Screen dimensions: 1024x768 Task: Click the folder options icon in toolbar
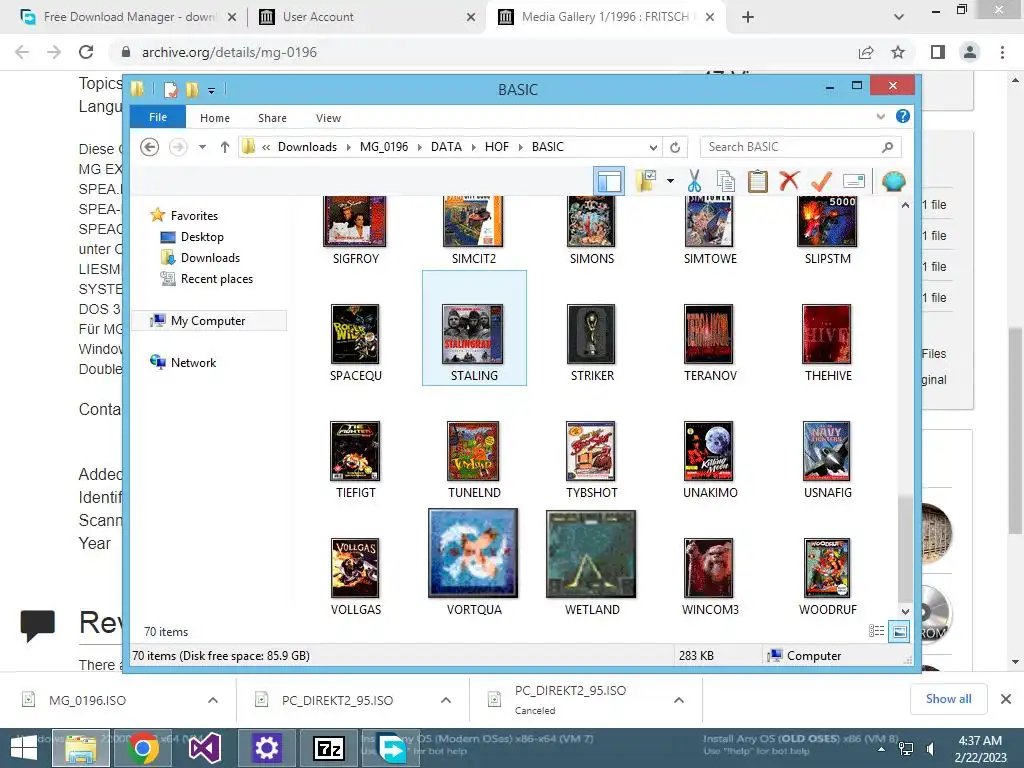(x=646, y=181)
